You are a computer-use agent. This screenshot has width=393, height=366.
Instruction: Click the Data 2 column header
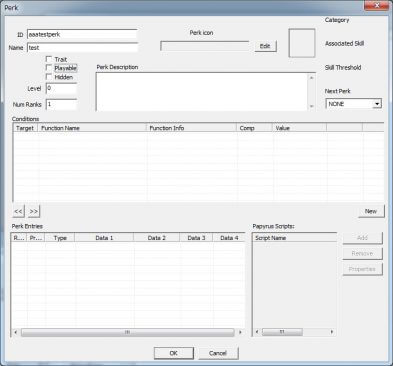156,238
